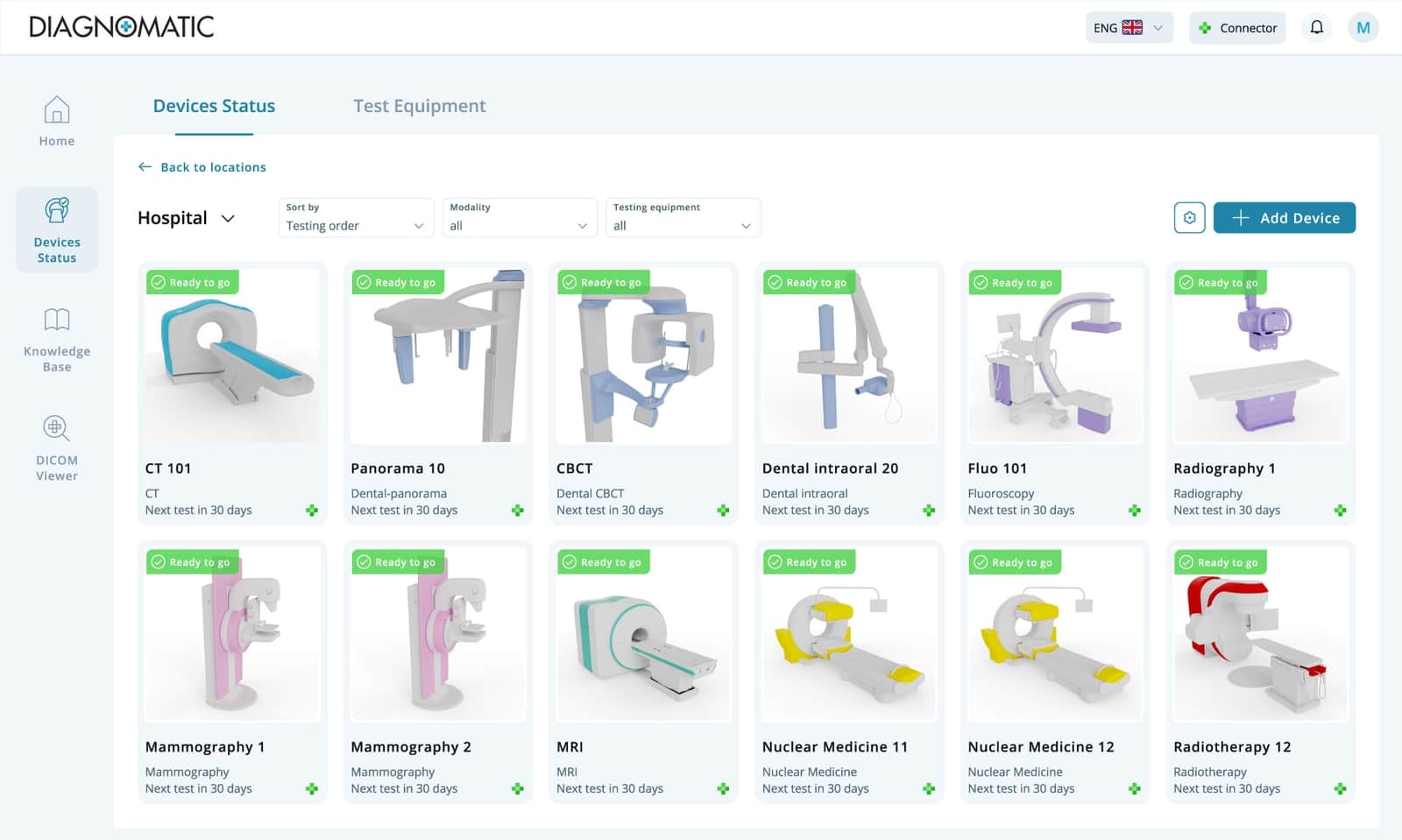Screen dimensions: 1402x840
Task: Open the settings gear next to Add Device
Action: coord(1189,217)
